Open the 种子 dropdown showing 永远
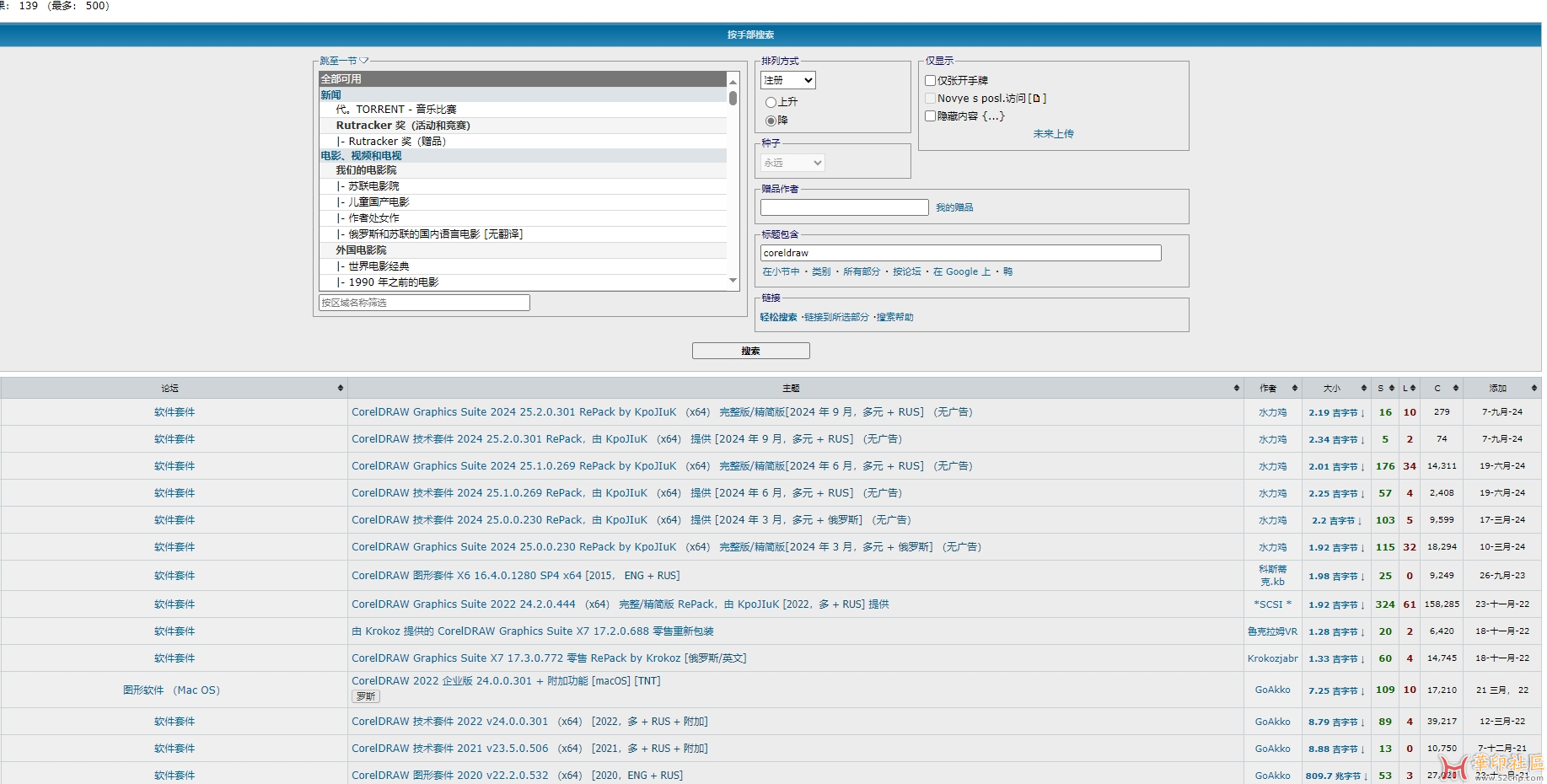 click(792, 163)
